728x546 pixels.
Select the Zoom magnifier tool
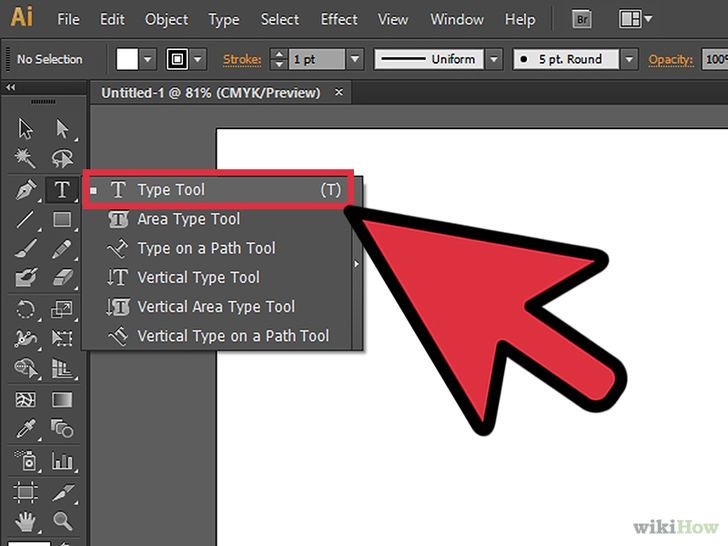pos(62,521)
